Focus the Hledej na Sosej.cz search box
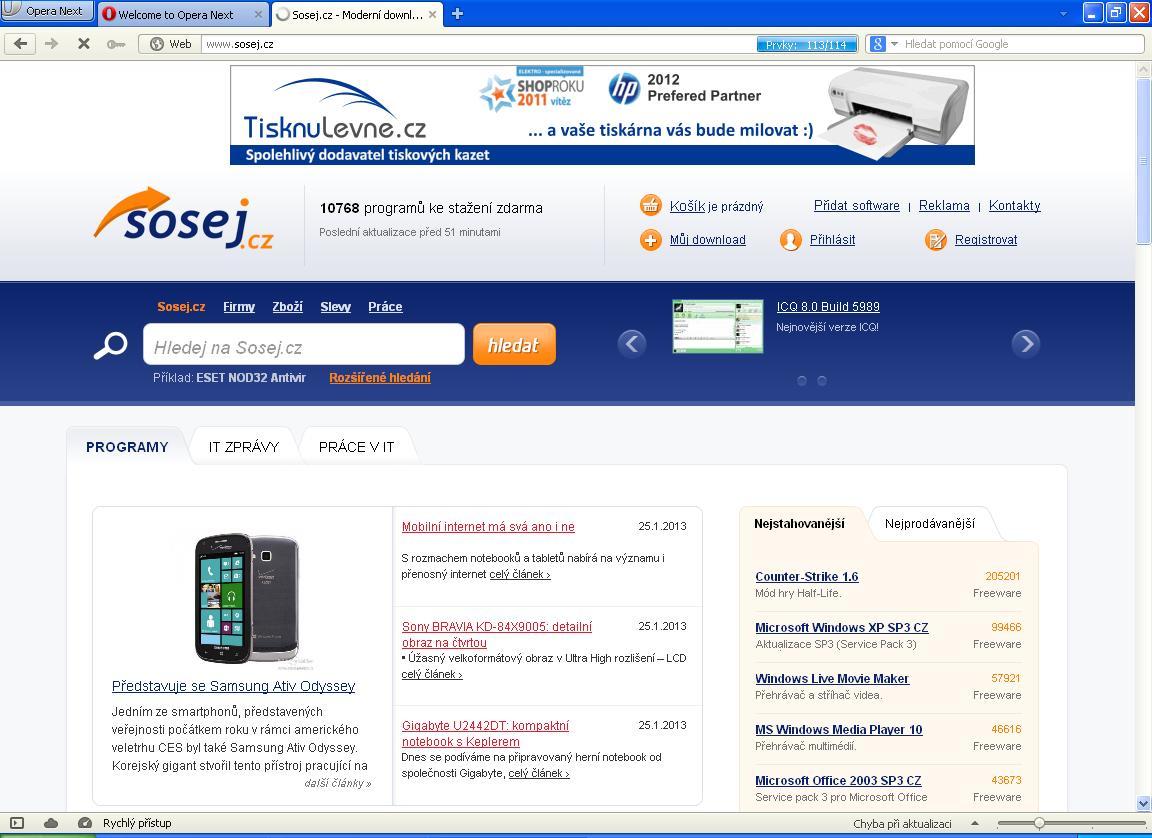 pyautogui.click(x=303, y=344)
